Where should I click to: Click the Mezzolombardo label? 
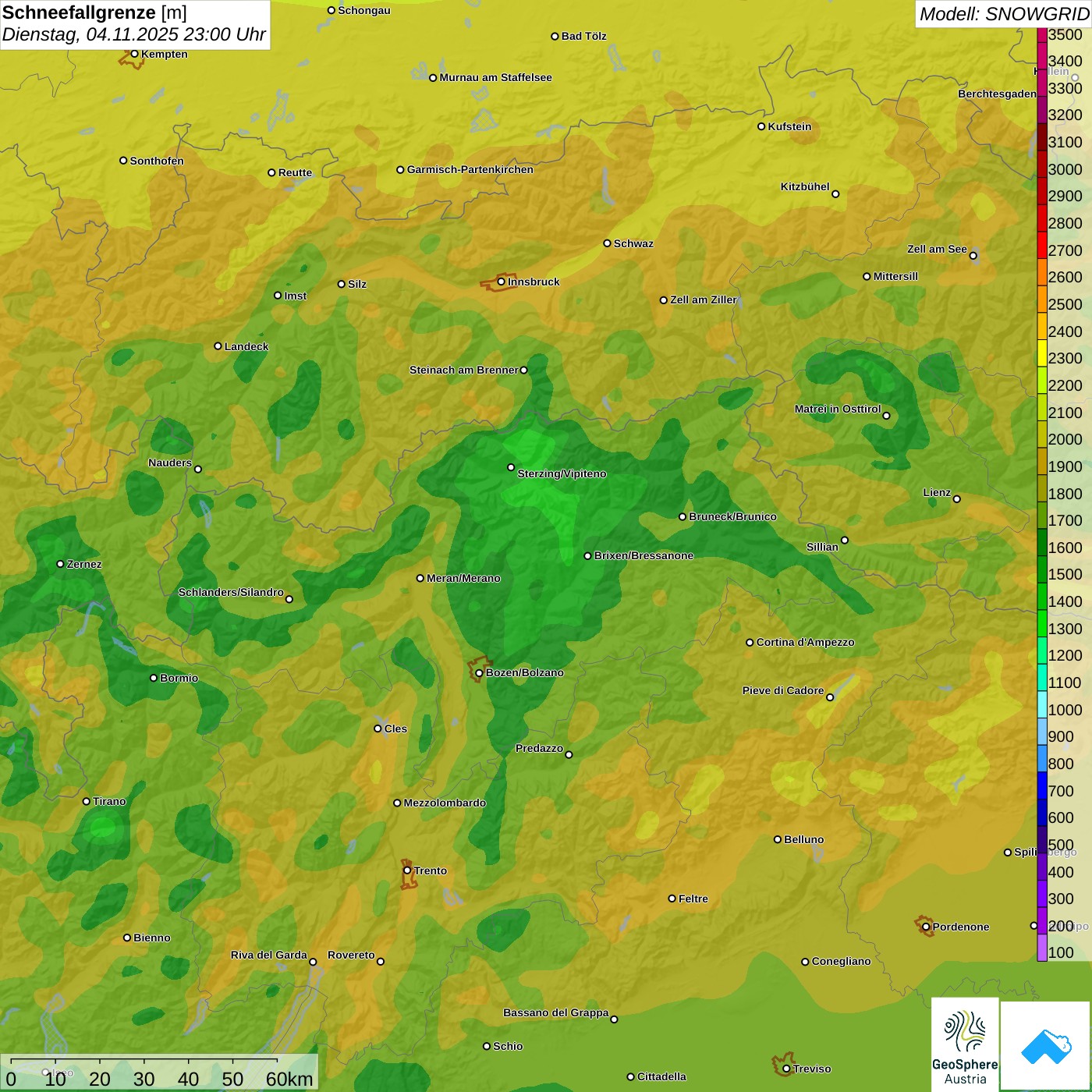(x=445, y=803)
